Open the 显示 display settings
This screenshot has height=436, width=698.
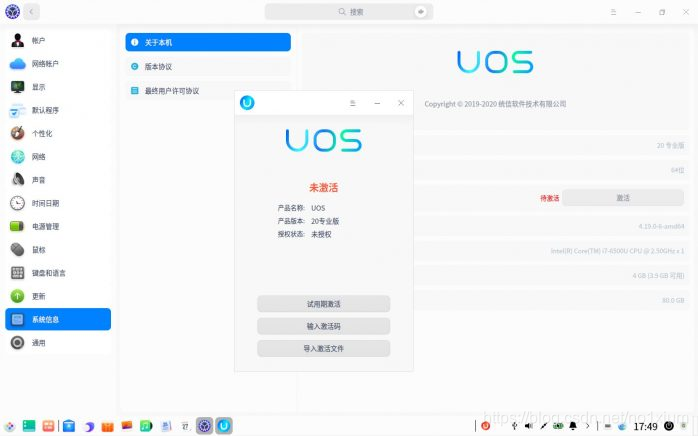coord(58,87)
